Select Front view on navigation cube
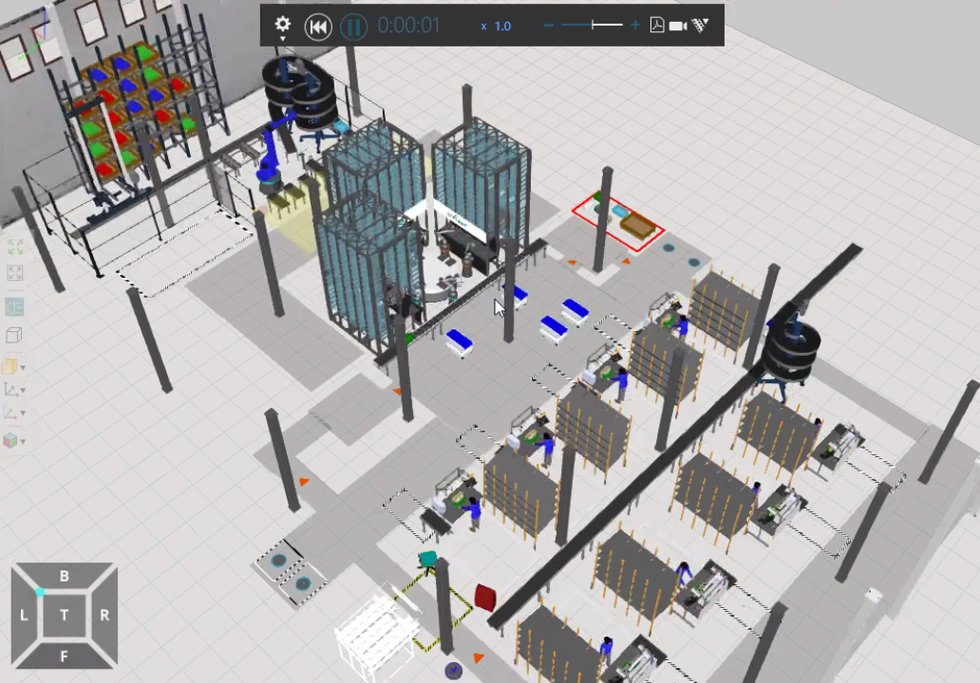 coord(65,656)
